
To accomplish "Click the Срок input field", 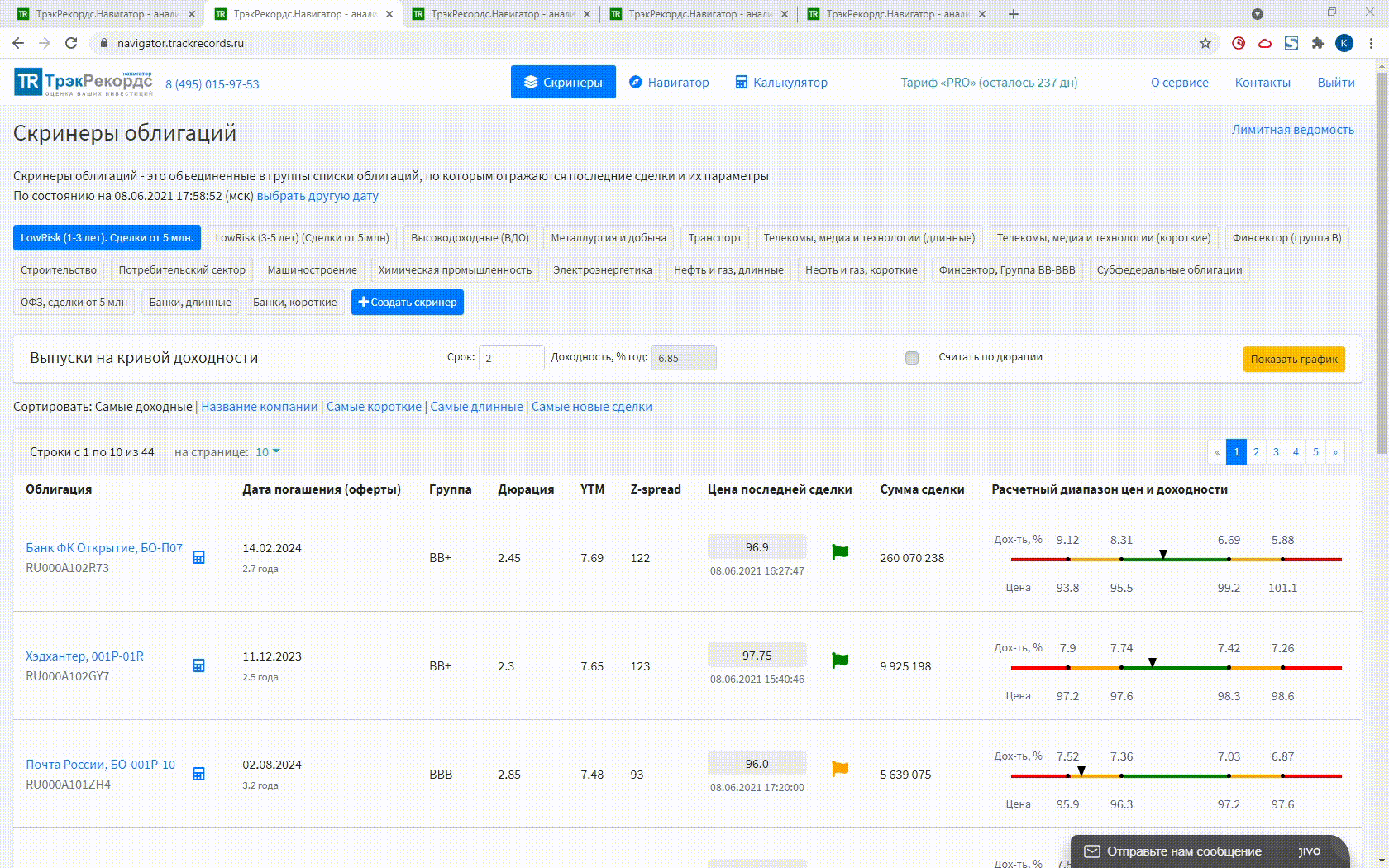I will coord(511,358).
